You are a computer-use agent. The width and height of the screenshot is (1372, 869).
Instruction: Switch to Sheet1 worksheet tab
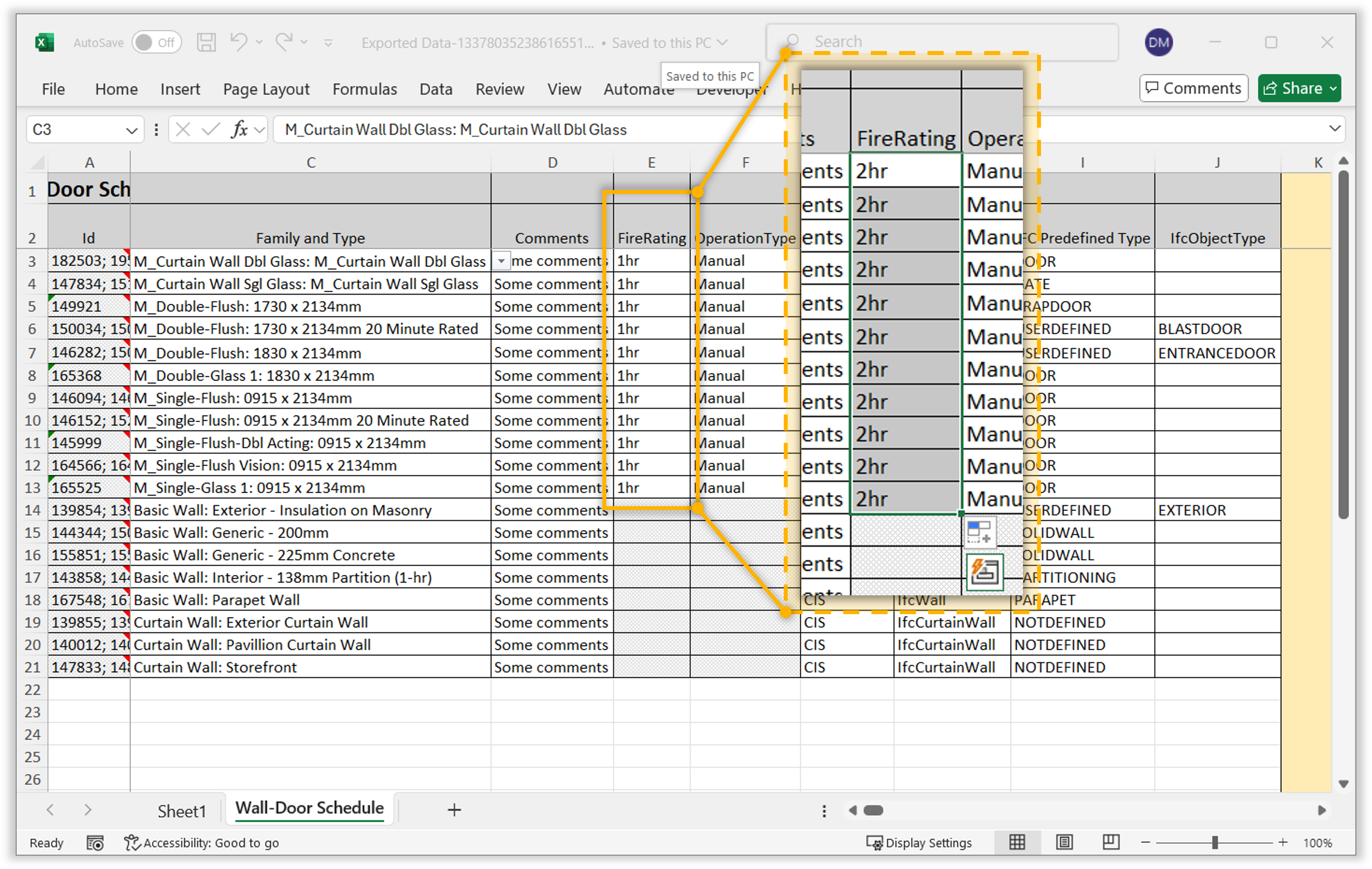(x=181, y=810)
